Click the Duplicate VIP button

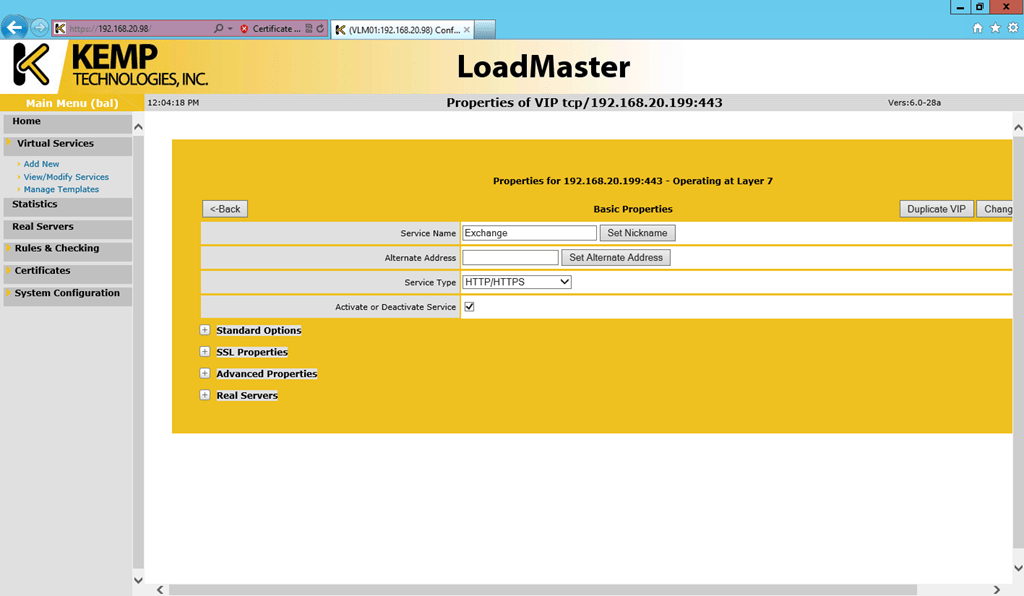[936, 209]
